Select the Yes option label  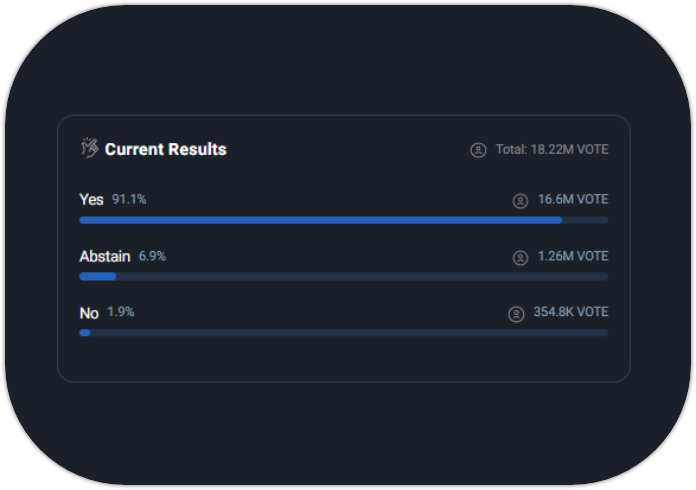click(x=91, y=200)
